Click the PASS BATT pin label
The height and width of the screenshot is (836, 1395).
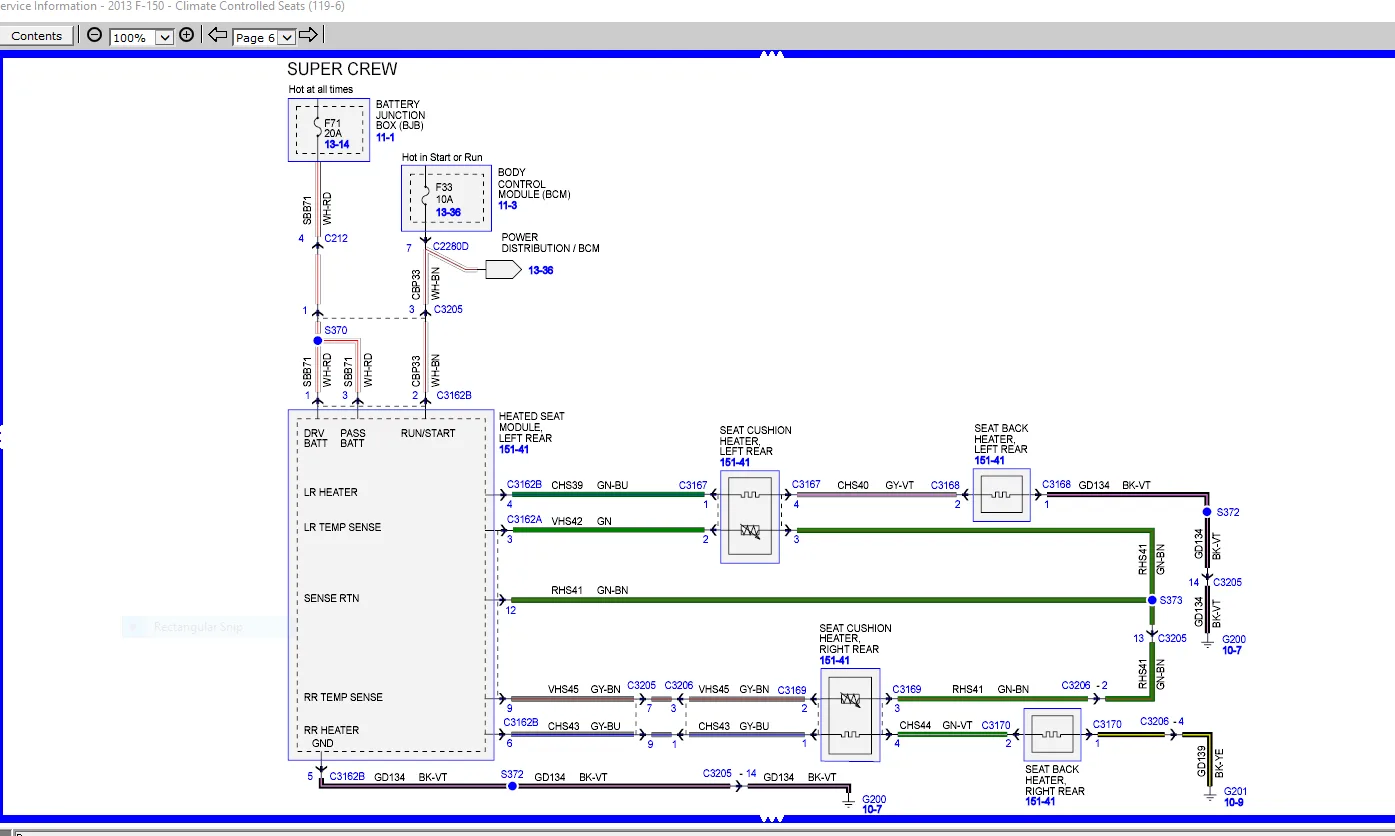(x=354, y=439)
